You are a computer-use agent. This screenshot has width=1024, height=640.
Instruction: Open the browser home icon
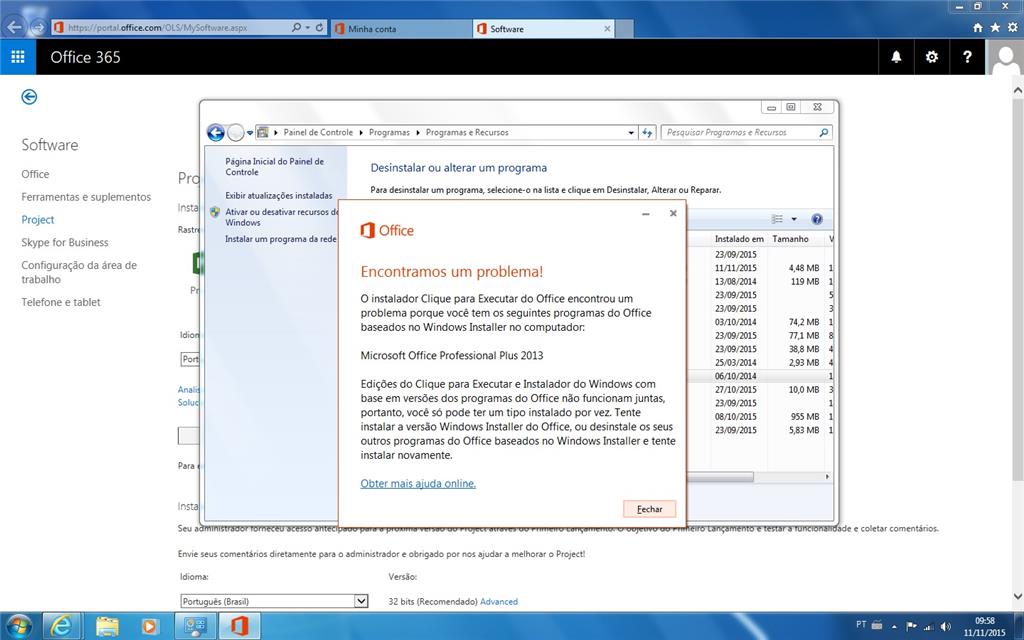(978, 27)
